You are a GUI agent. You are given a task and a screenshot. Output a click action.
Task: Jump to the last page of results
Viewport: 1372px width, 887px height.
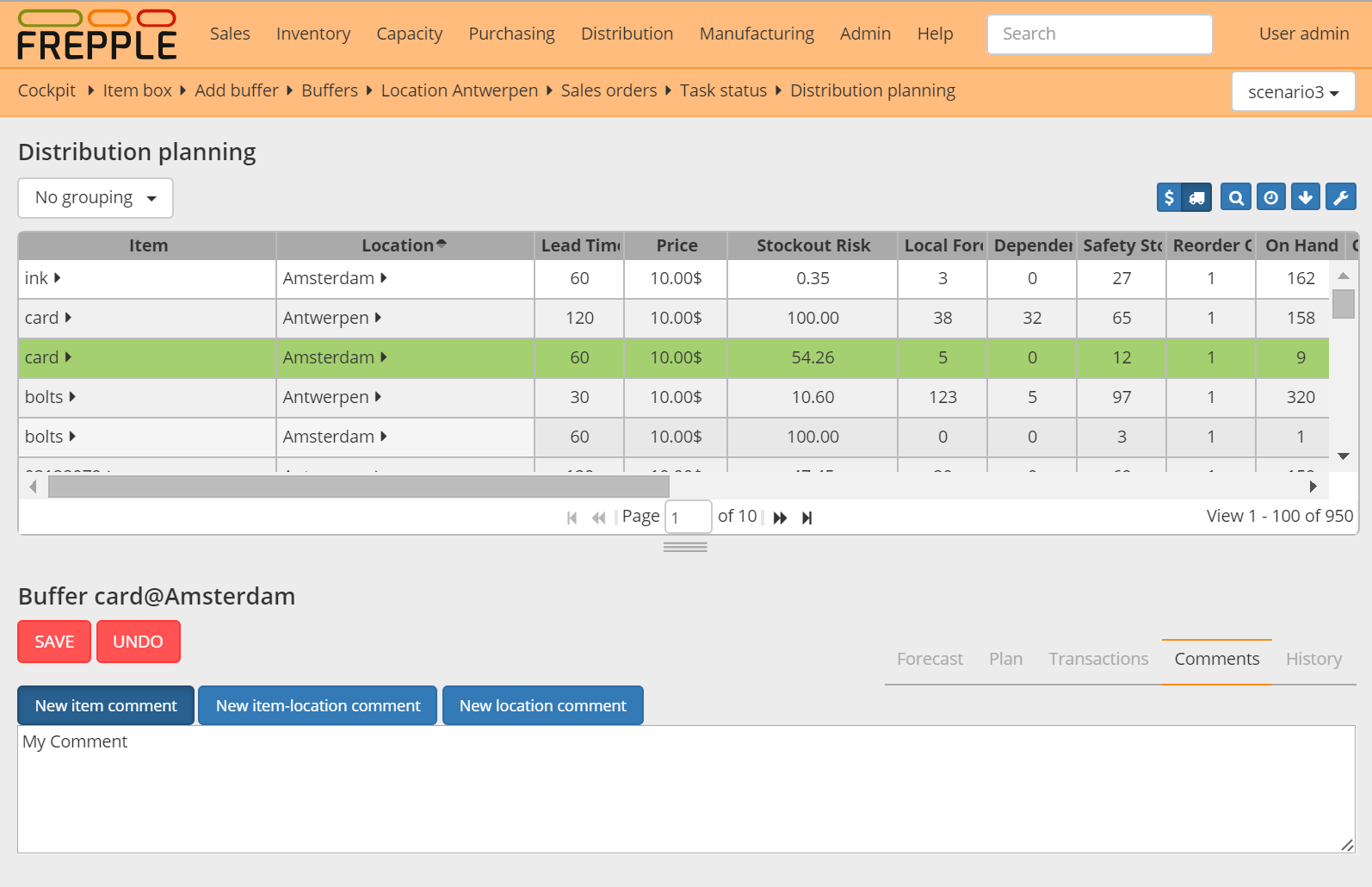(807, 518)
